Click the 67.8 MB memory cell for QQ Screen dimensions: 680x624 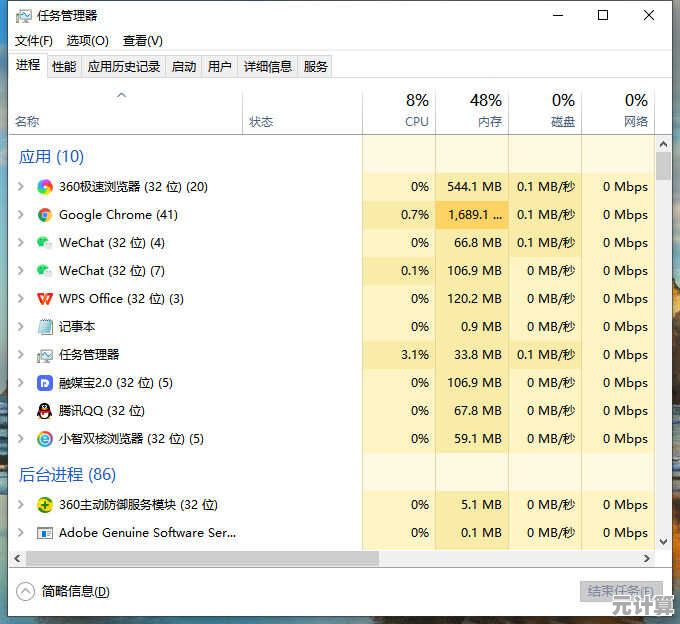[x=472, y=411]
